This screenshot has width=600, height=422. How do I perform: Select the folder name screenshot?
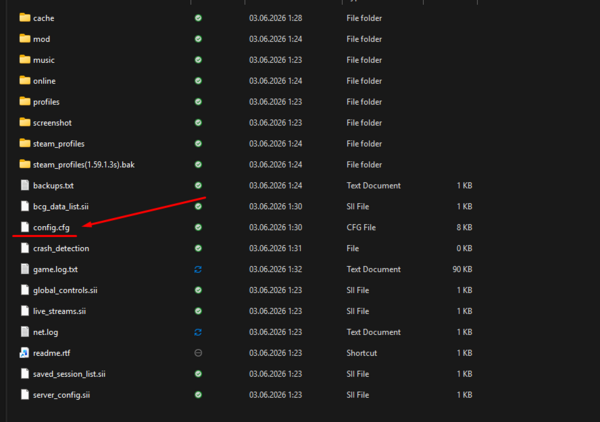point(52,123)
